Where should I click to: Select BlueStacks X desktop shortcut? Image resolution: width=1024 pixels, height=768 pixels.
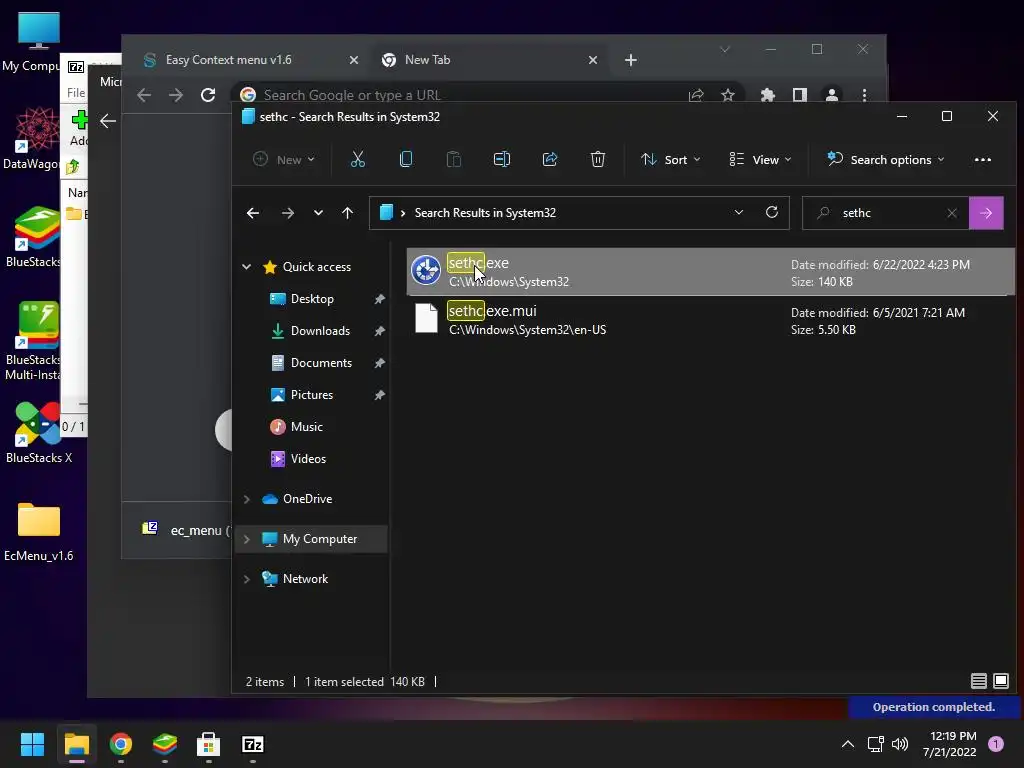point(39,433)
